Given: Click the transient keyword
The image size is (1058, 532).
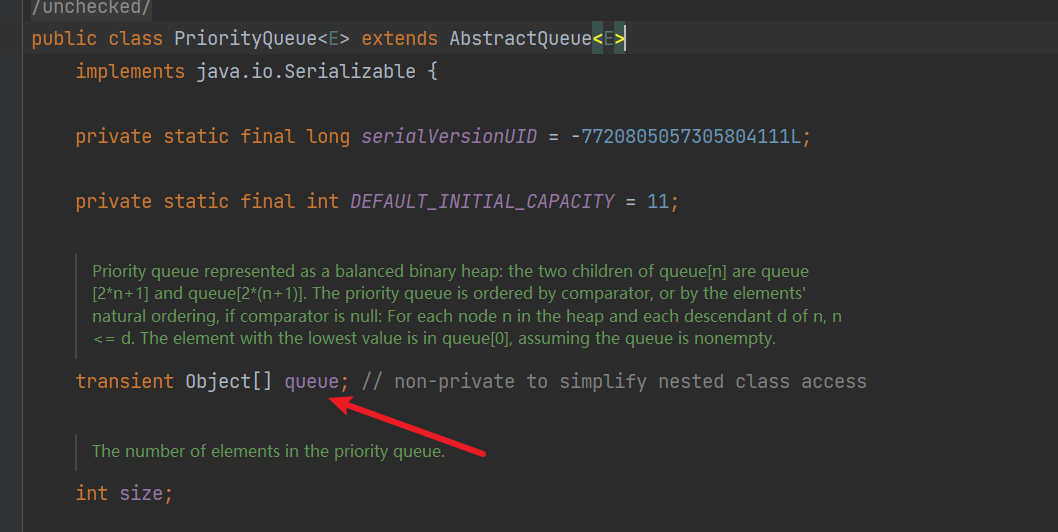Looking at the screenshot, I should [x=125, y=382].
